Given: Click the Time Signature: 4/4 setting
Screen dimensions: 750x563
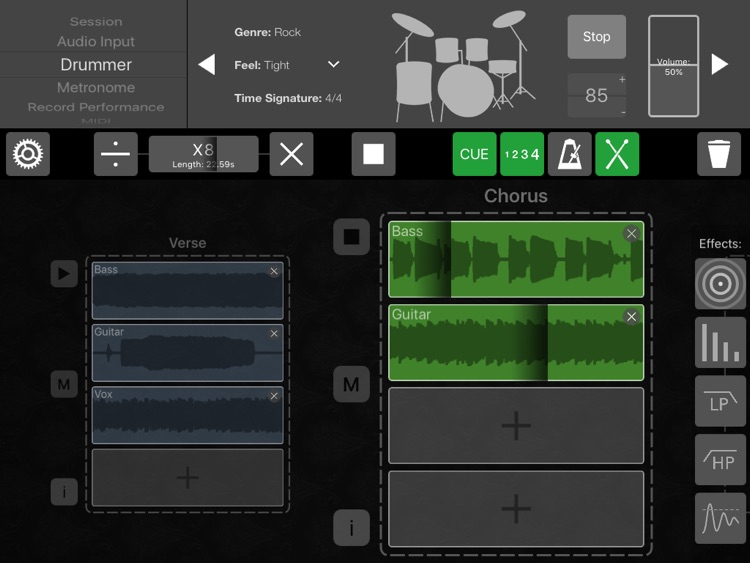Looking at the screenshot, I should pos(288,98).
